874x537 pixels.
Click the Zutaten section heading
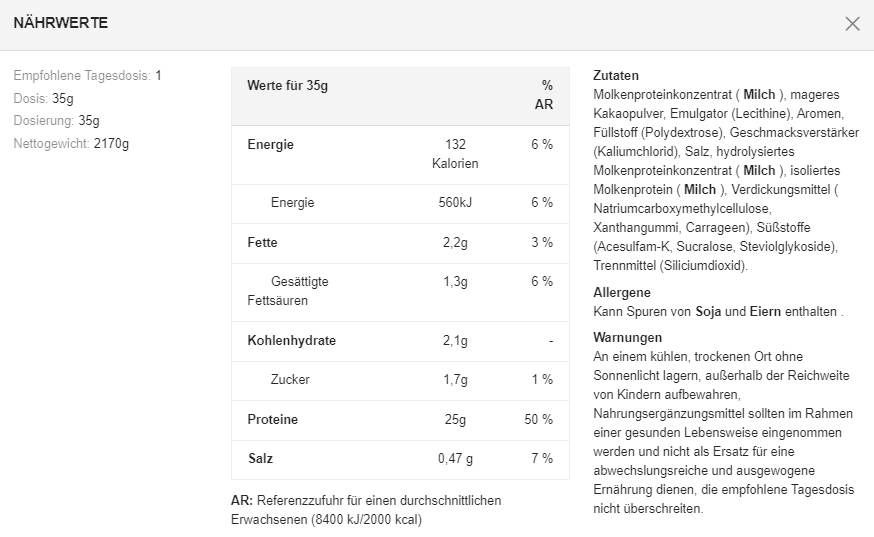point(616,75)
